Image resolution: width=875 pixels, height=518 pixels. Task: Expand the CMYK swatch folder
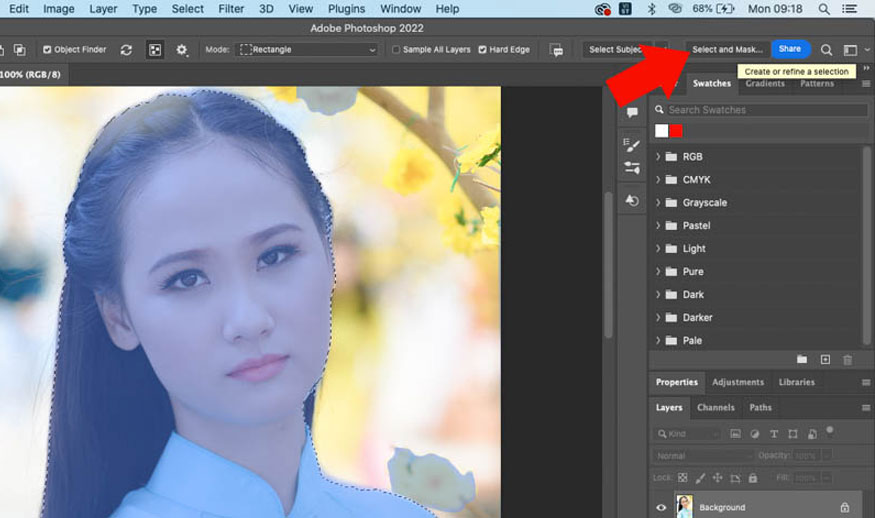click(x=658, y=179)
